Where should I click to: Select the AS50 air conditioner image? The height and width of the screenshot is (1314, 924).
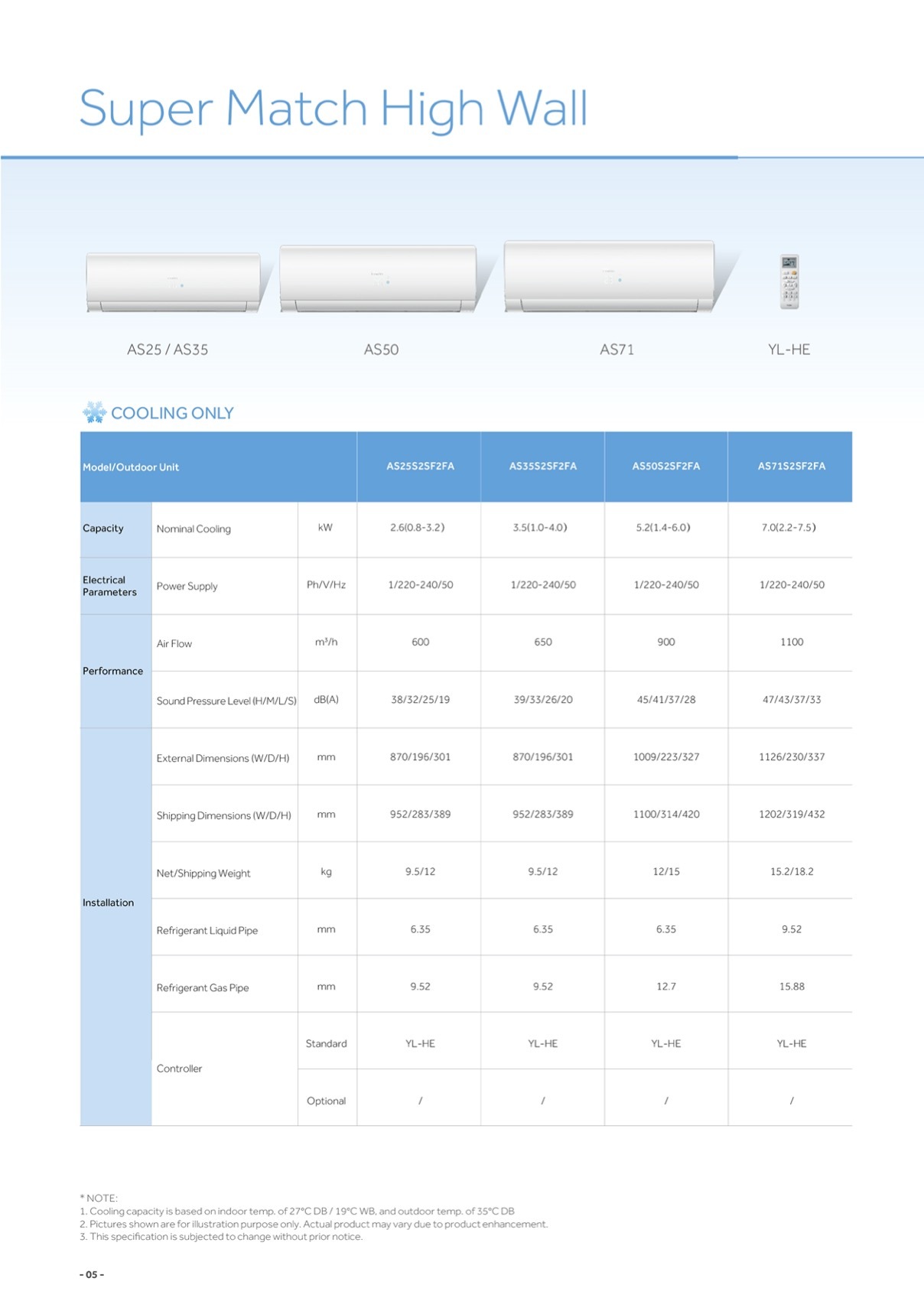[x=379, y=279]
